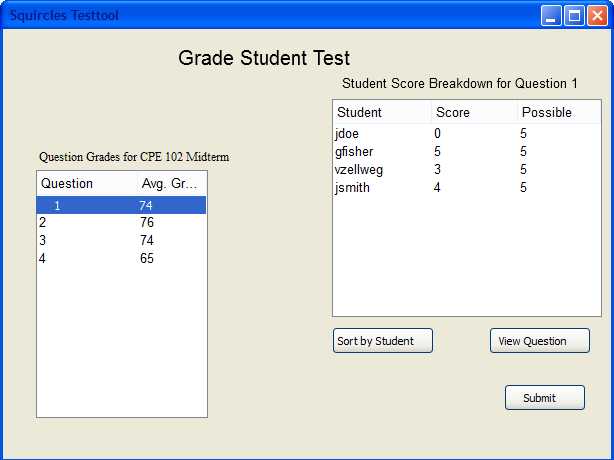Open the View Question button
Screen dimensions: 614x460
[x=538, y=341]
